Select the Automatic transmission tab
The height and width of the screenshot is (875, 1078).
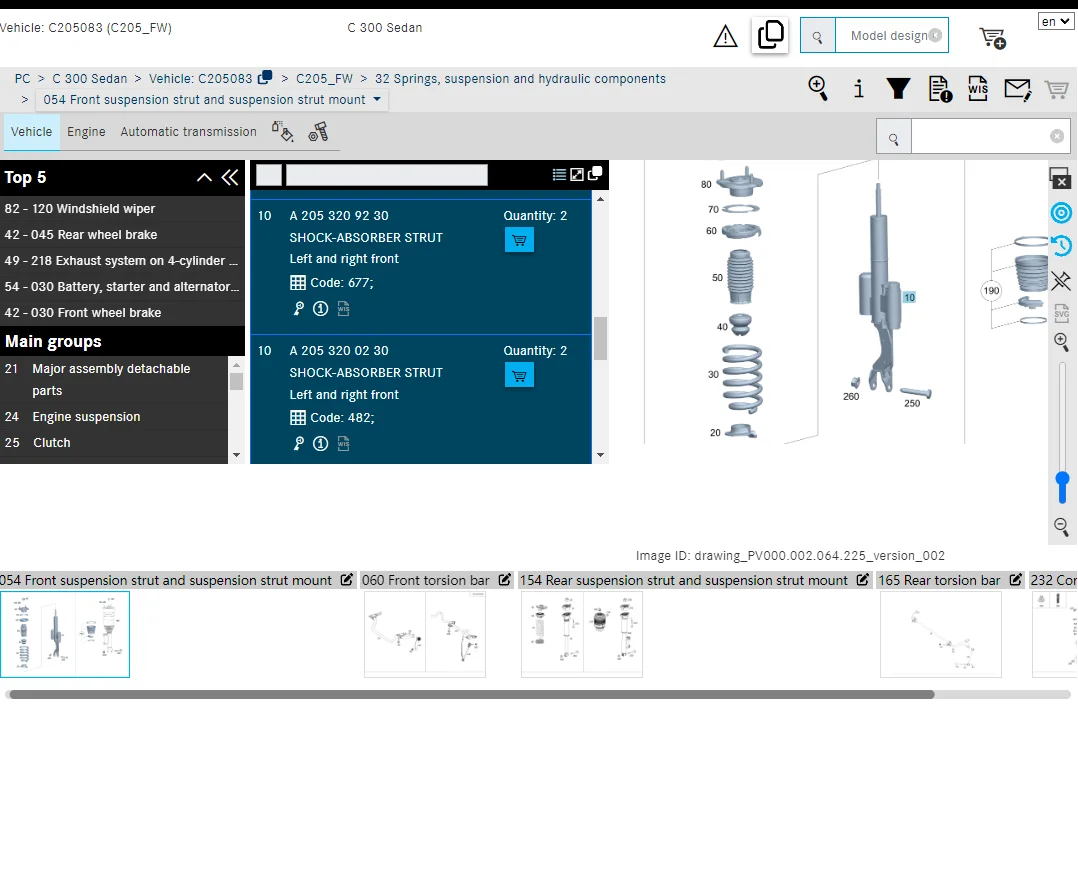pos(188,131)
